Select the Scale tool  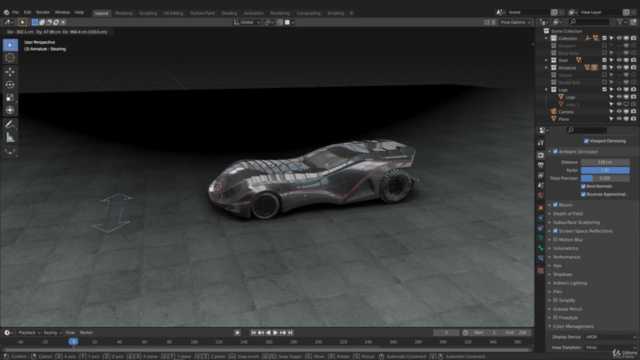(10, 97)
